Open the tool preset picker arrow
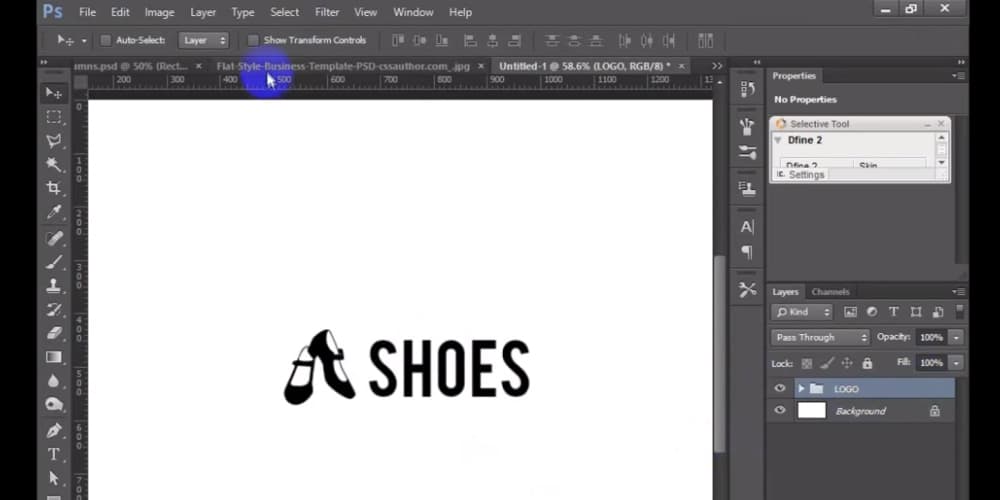Screen dimensions: 1000x500 click(84, 41)
